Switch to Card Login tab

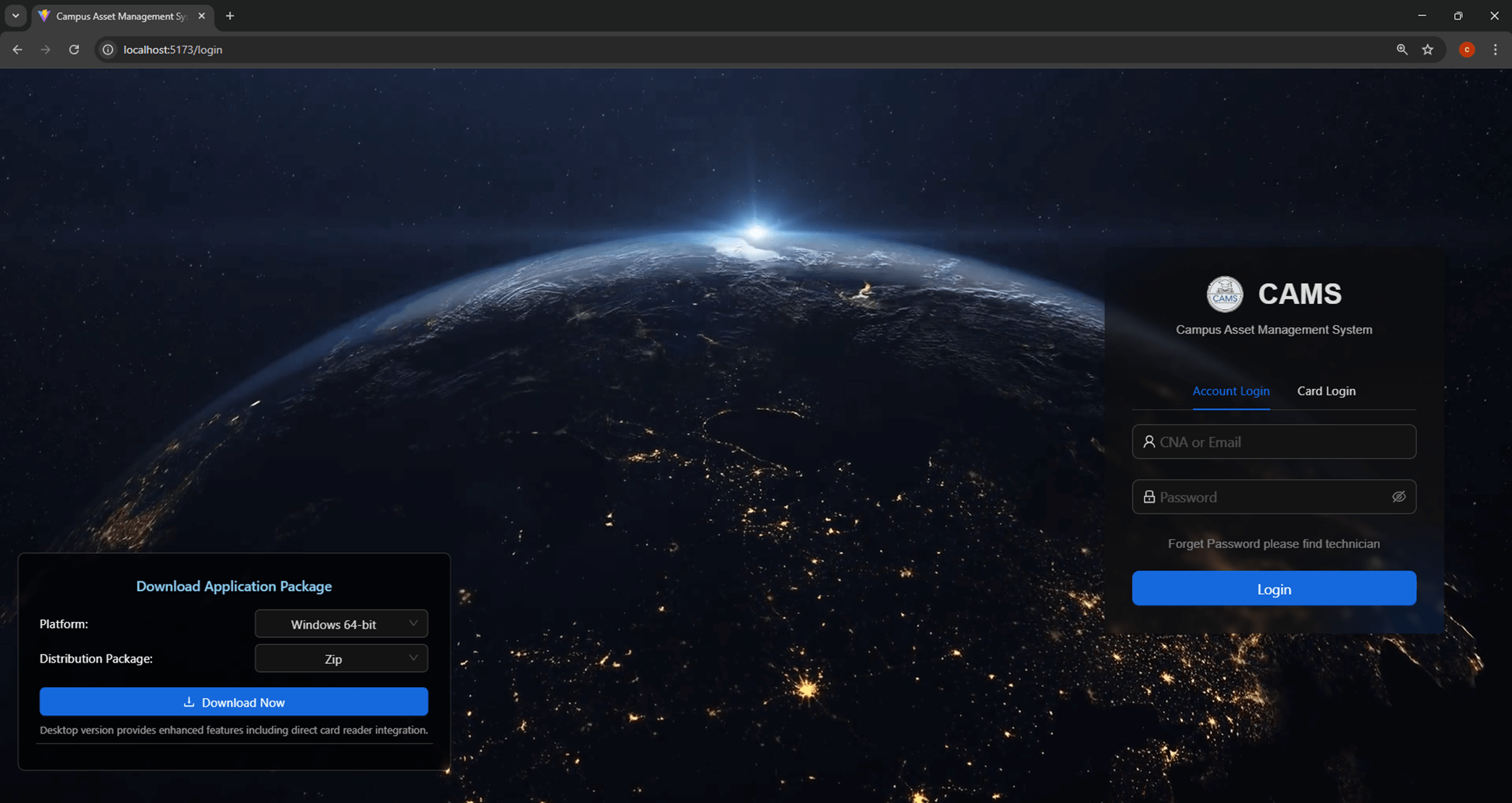point(1326,391)
